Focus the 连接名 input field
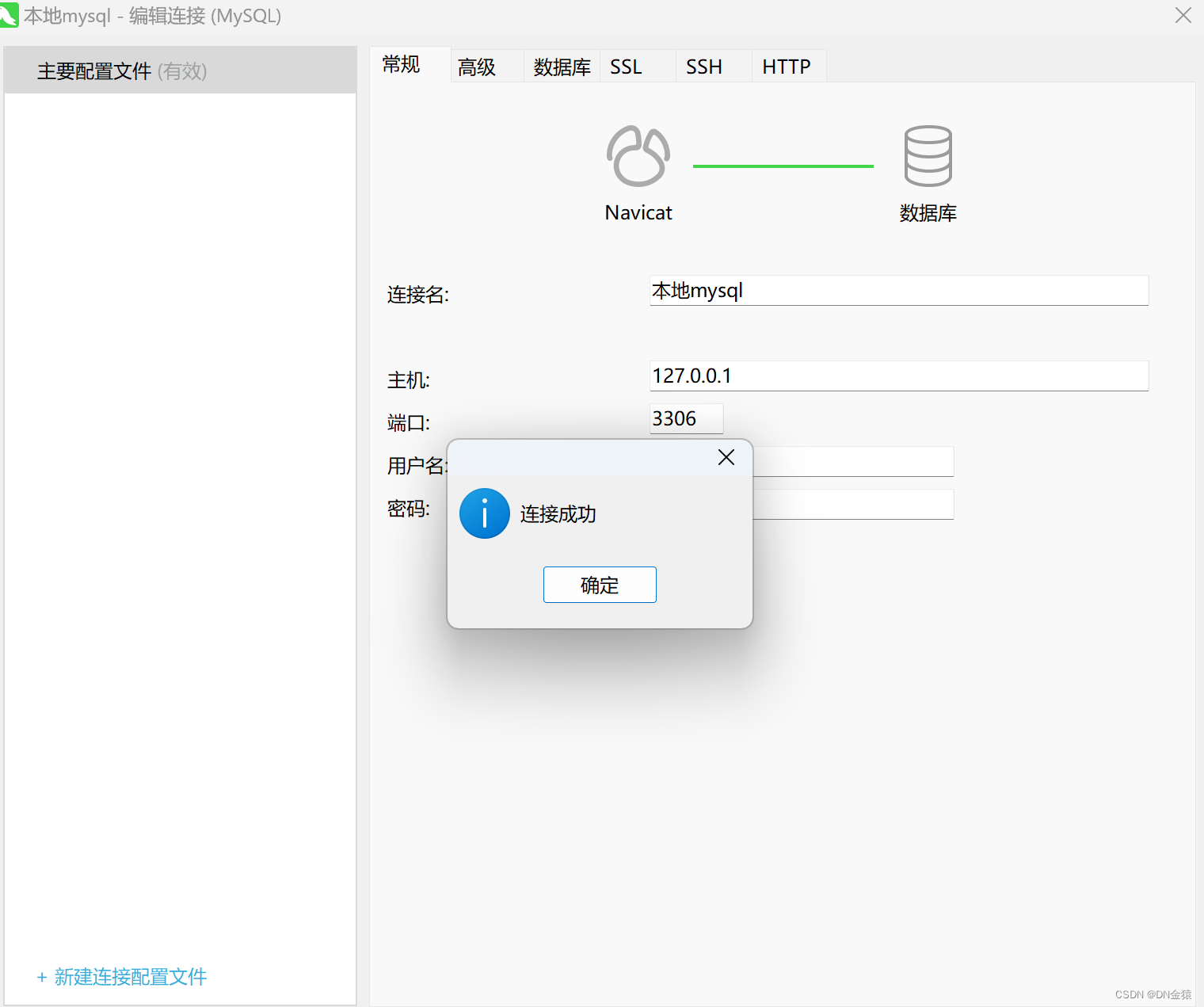Screen dimensions: 1204x1007 (899, 291)
